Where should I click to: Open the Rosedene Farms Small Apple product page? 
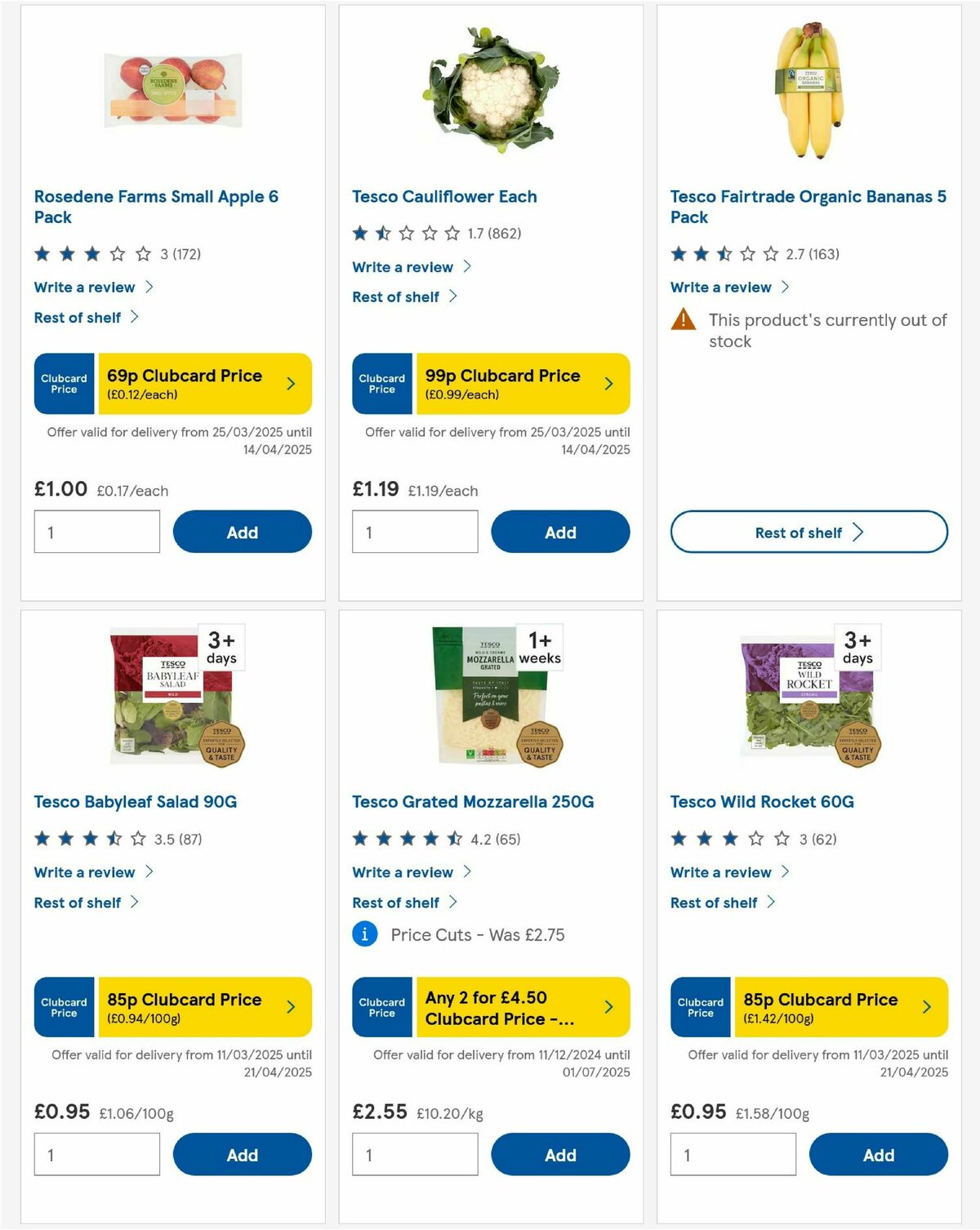[155, 207]
